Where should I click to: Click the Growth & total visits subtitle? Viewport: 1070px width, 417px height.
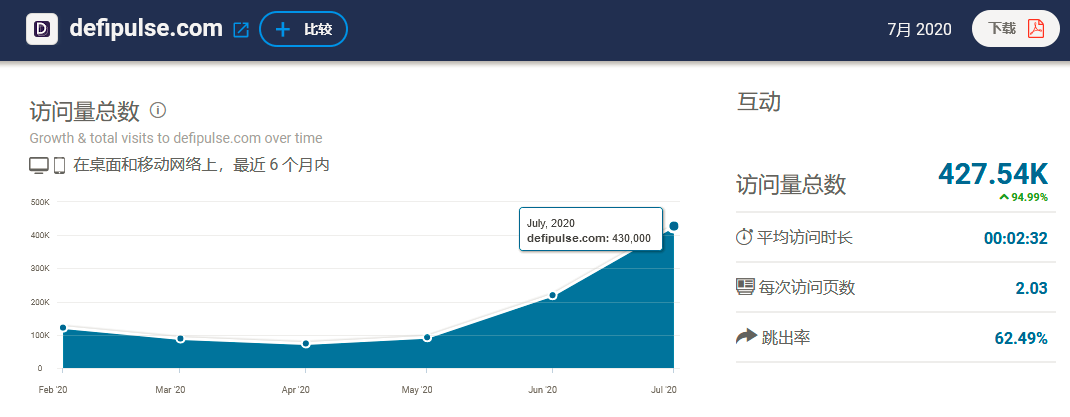(176, 138)
